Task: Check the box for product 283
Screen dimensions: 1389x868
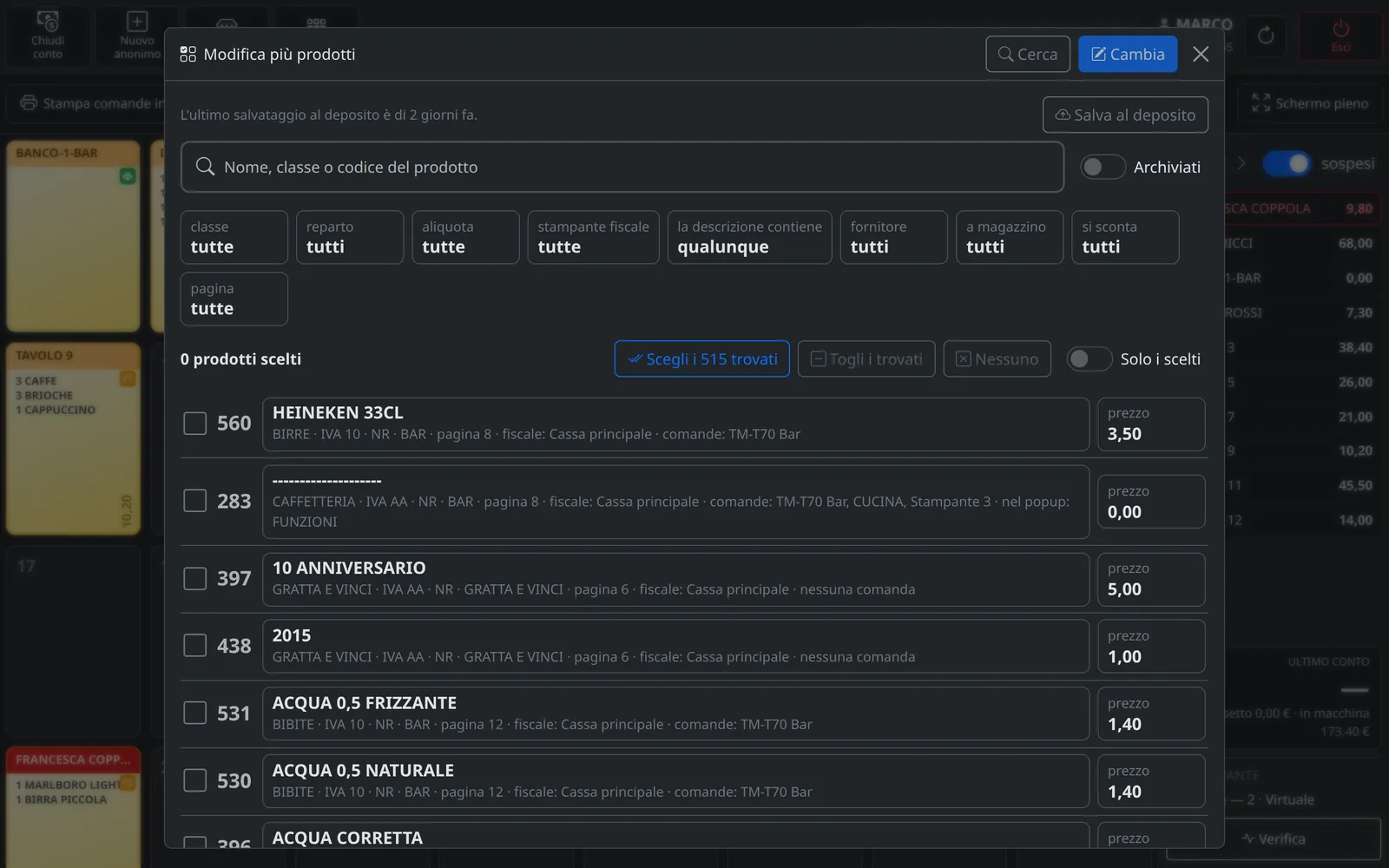Action: point(195,501)
